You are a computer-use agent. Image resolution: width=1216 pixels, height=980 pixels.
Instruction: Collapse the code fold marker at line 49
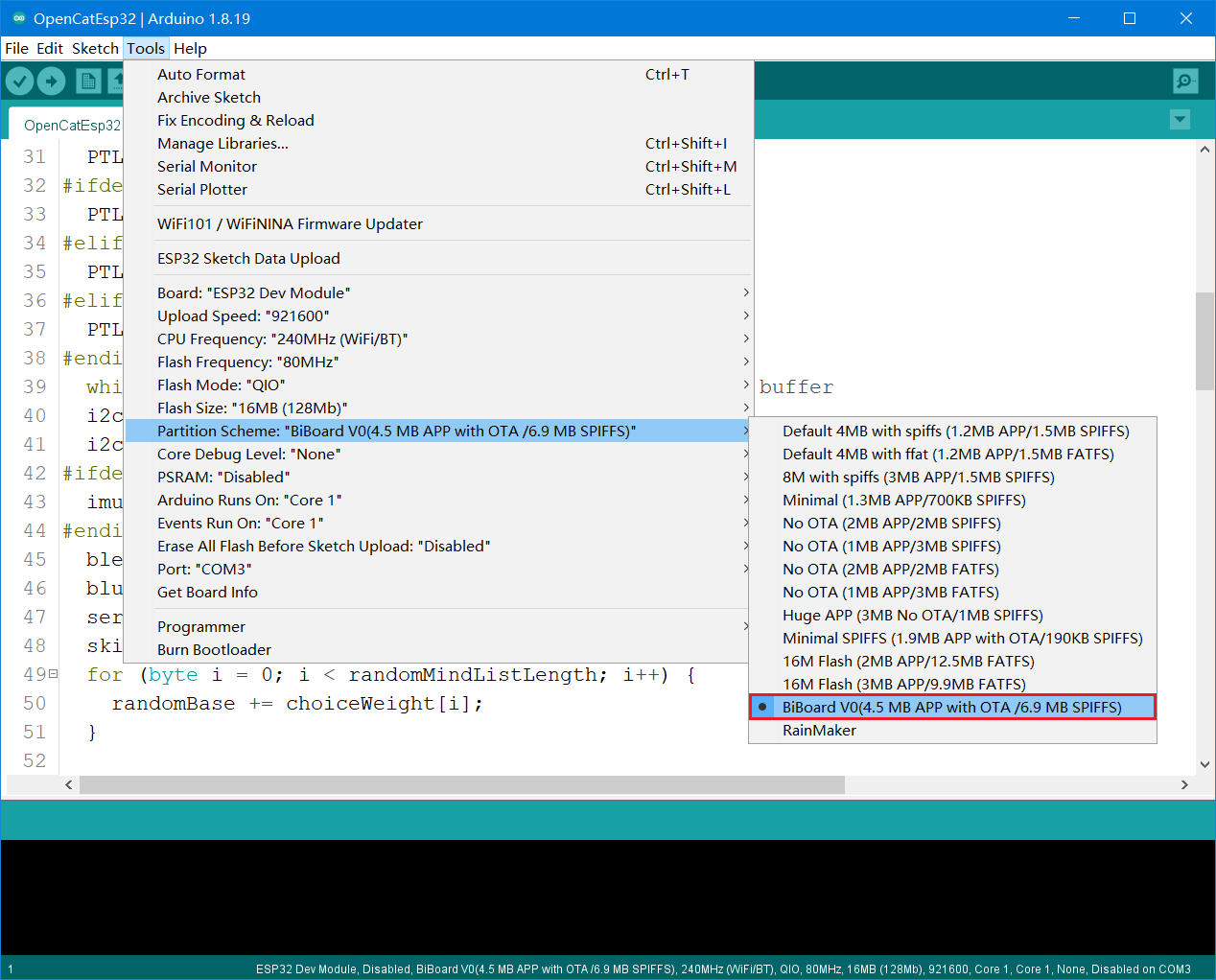tap(54, 674)
